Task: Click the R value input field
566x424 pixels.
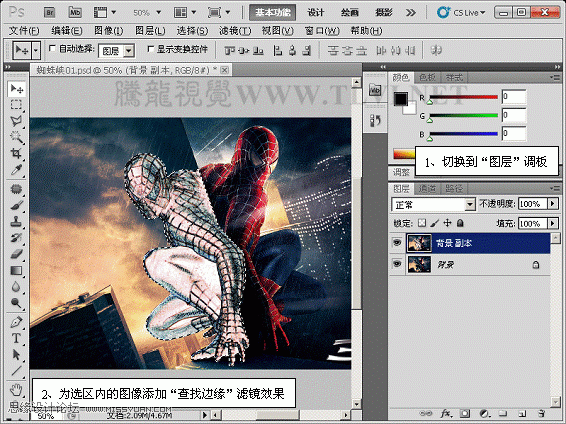Action: click(514, 97)
